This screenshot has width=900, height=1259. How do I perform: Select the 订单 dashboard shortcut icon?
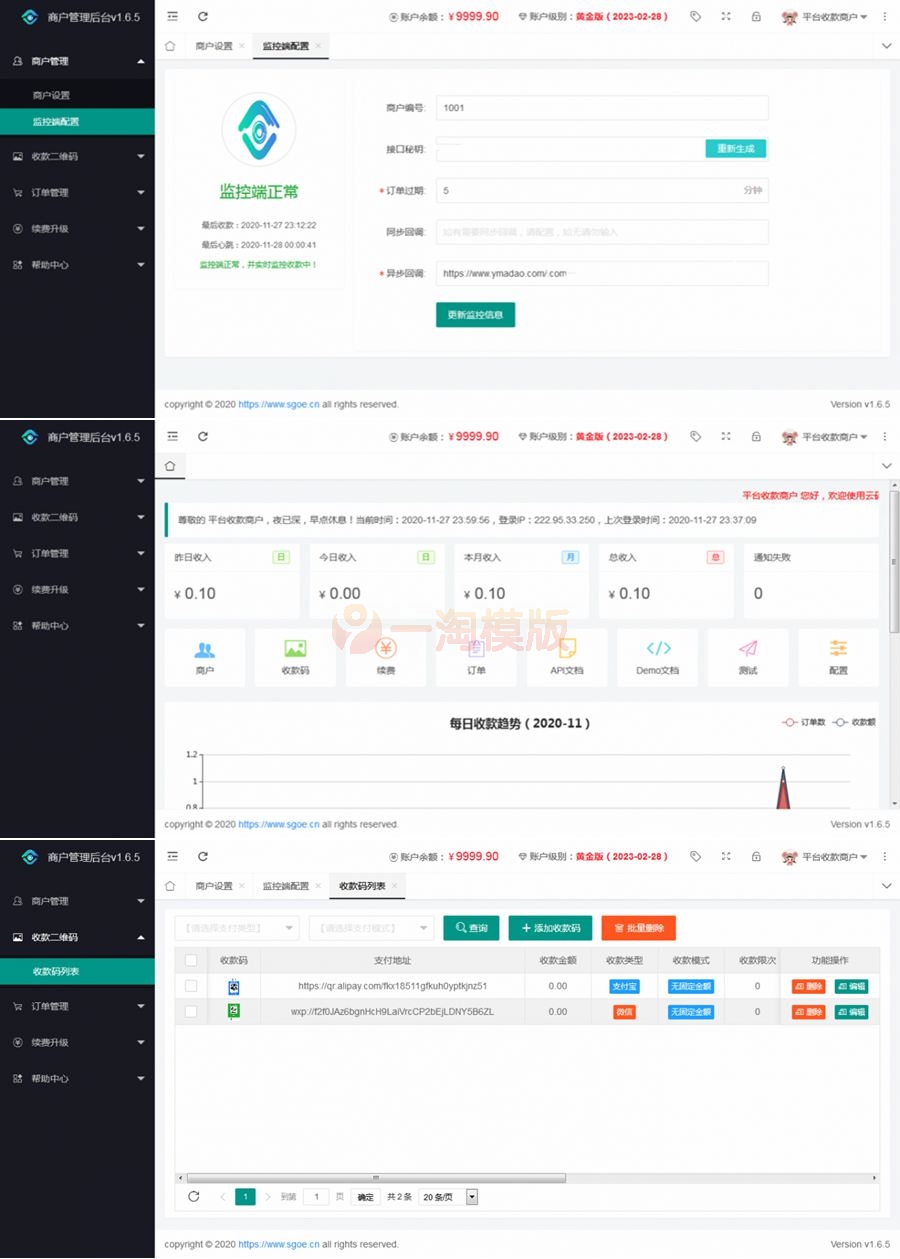click(476, 650)
